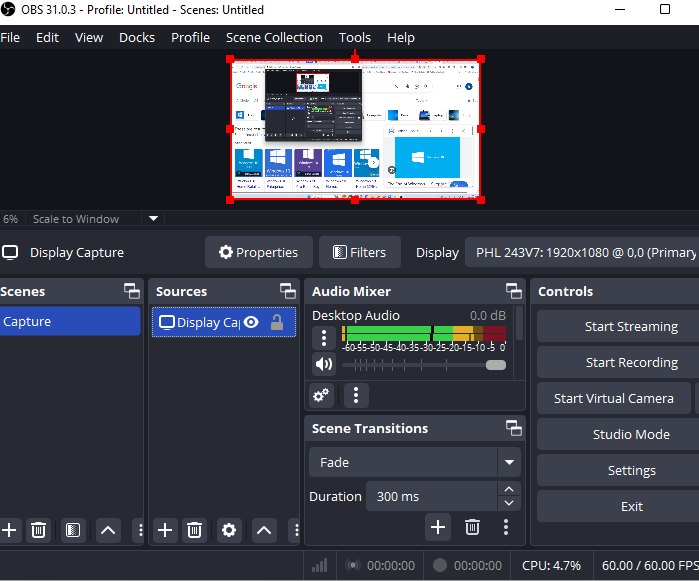The image size is (699, 581).
Task: Click the Properties button
Action: point(259,252)
